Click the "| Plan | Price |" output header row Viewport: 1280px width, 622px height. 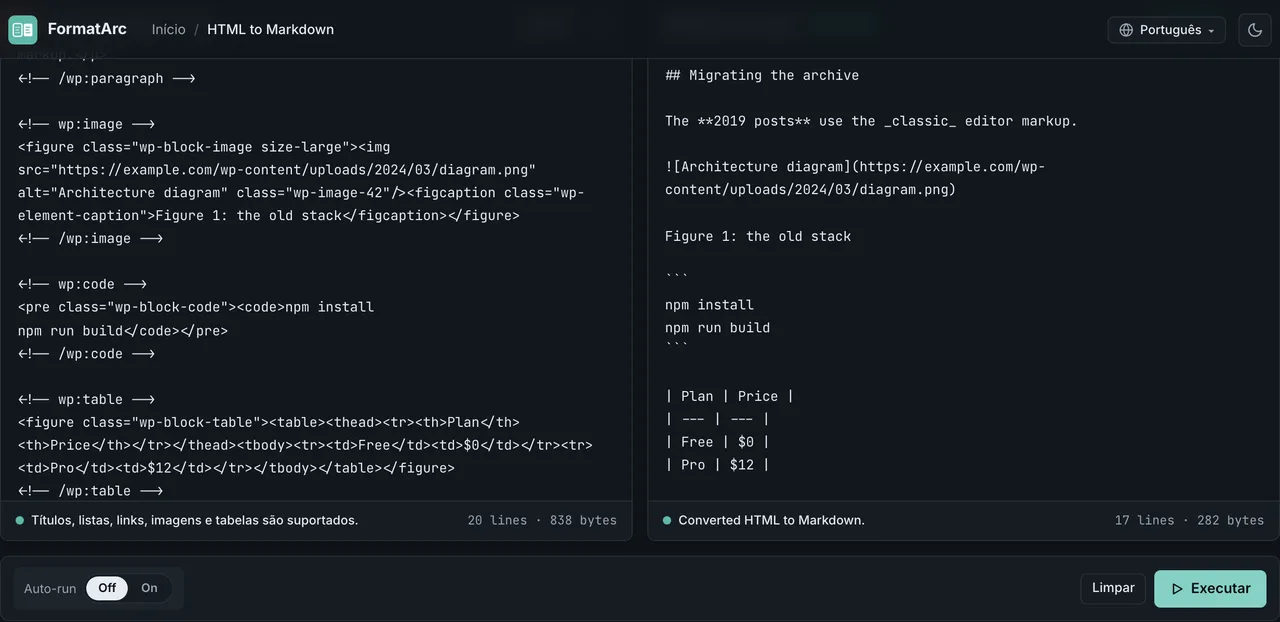pyautogui.click(x=729, y=396)
